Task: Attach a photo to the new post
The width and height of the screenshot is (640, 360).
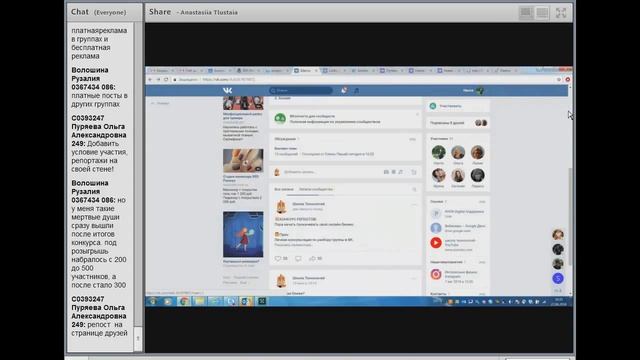Action: point(386,172)
